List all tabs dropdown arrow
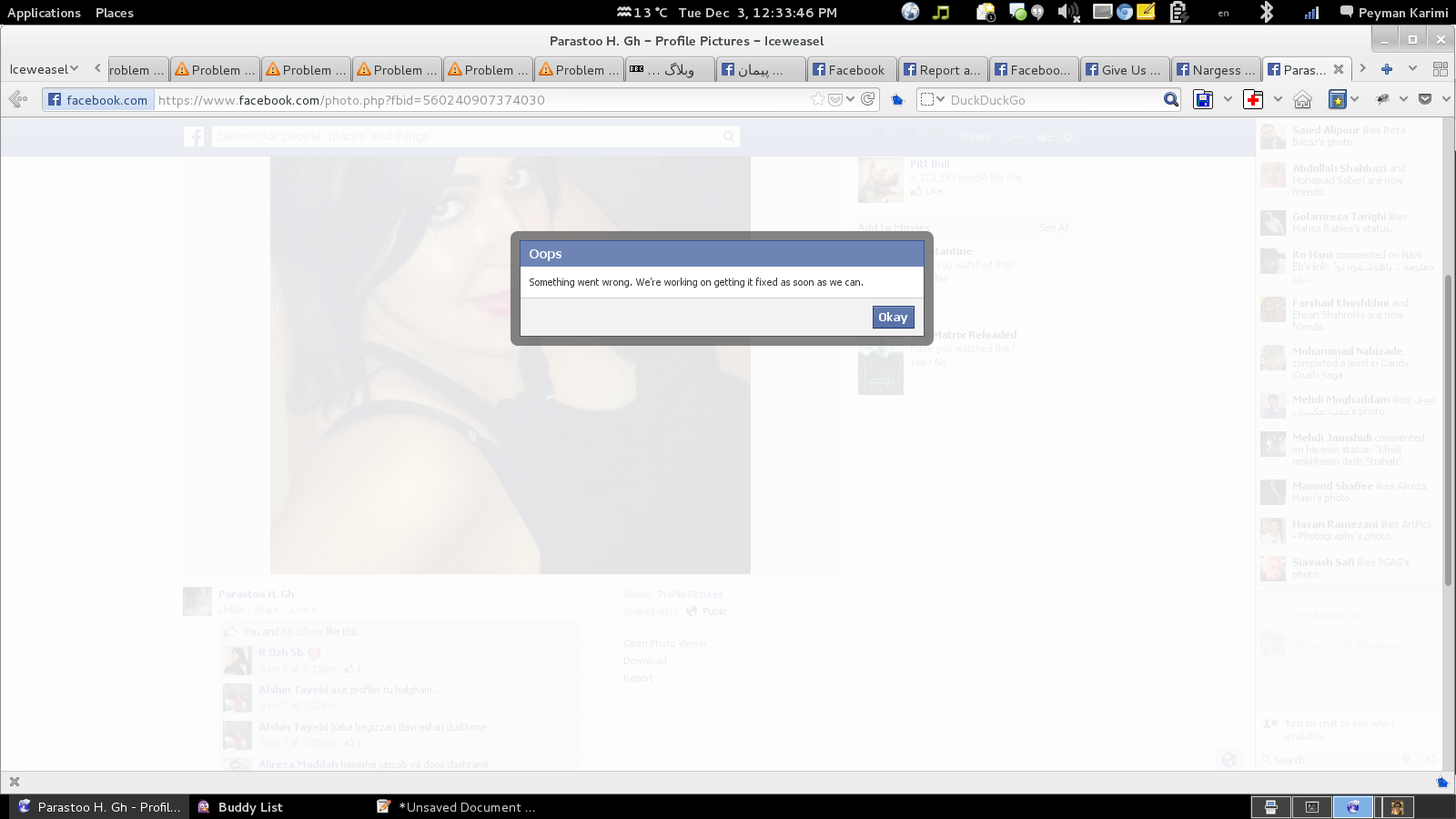Viewport: 1456px width, 819px height. tap(1412, 68)
